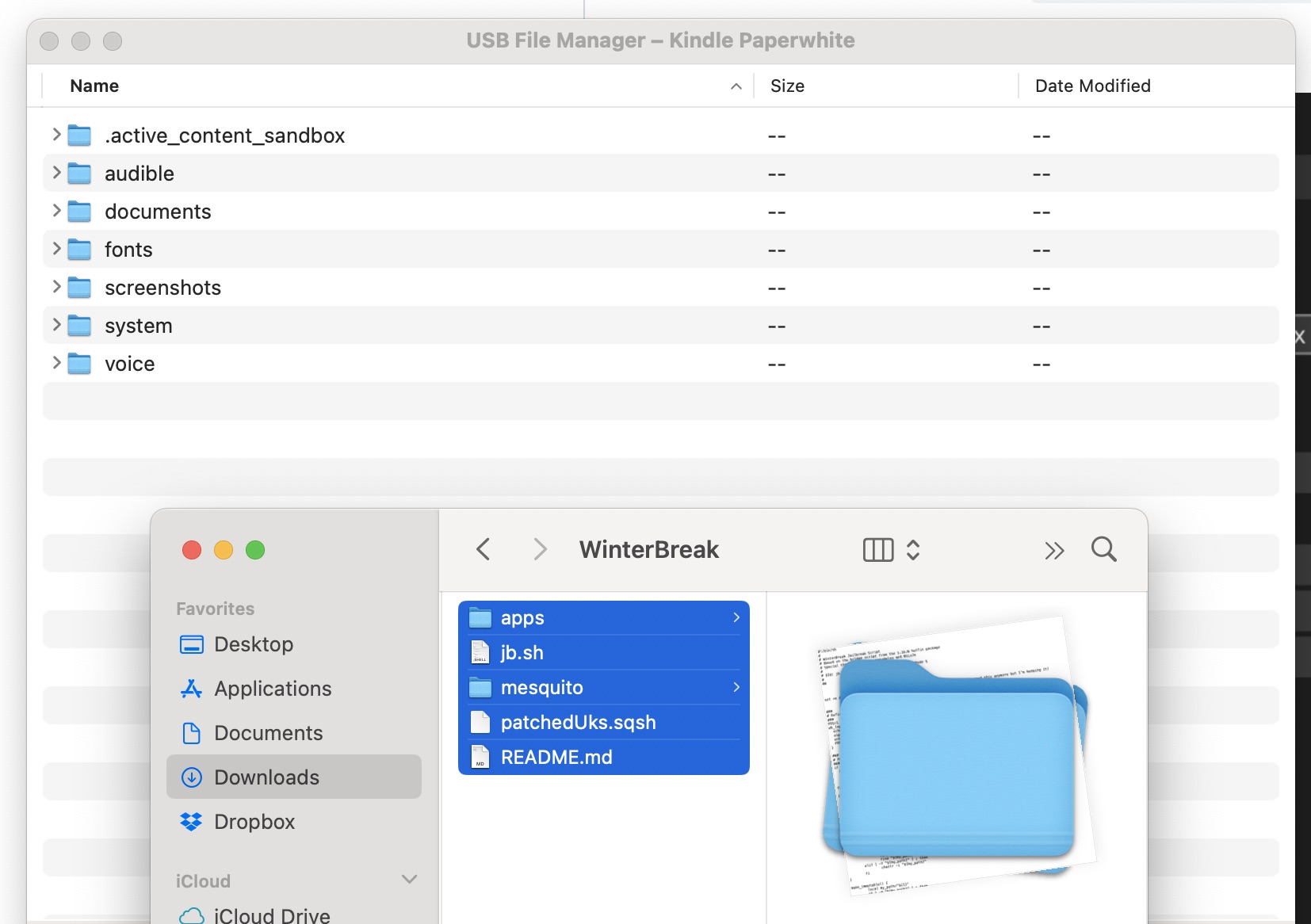Select the mesquito folder name
Screen dimensions: 1311x924
pyautogui.click(x=542, y=687)
